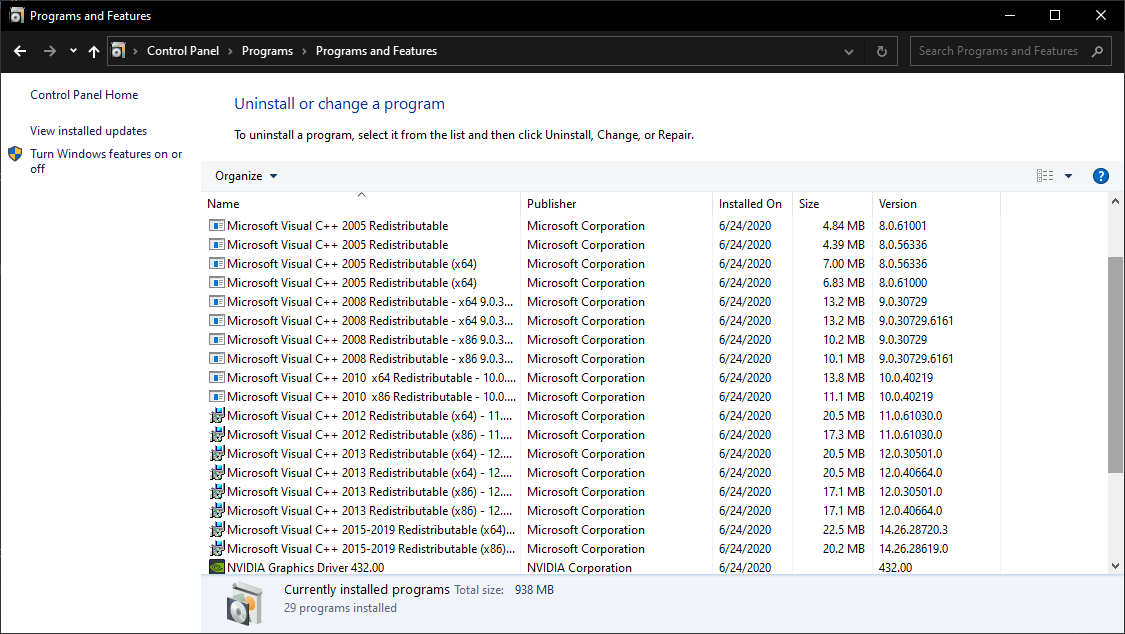
Task: Open Programs breadcrumb in address bar
Action: click(267, 51)
